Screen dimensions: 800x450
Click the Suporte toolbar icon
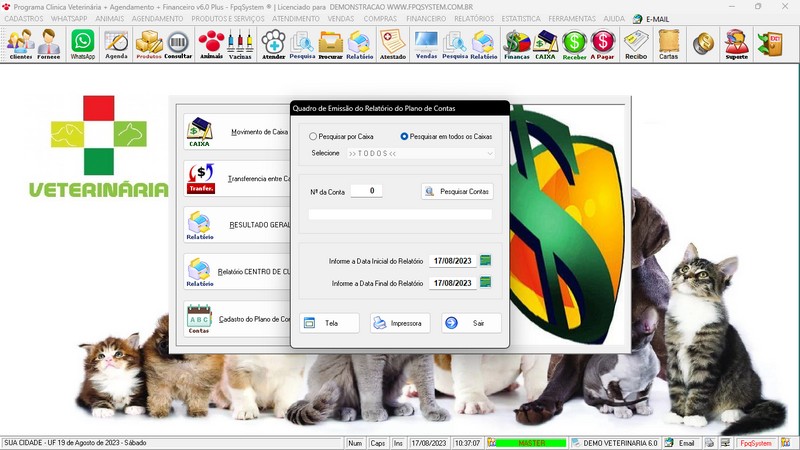tap(736, 42)
